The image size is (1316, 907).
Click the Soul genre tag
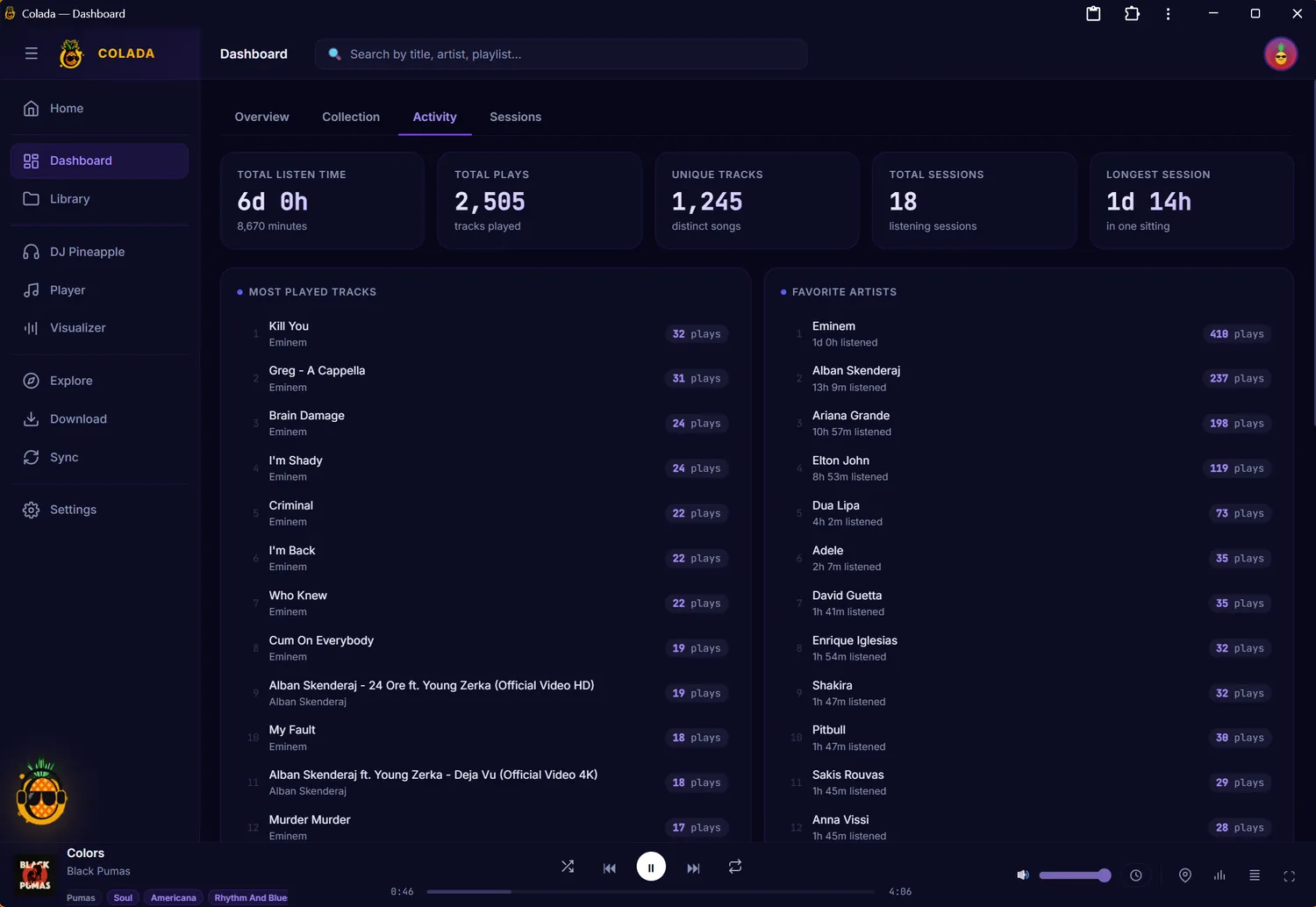(x=123, y=897)
